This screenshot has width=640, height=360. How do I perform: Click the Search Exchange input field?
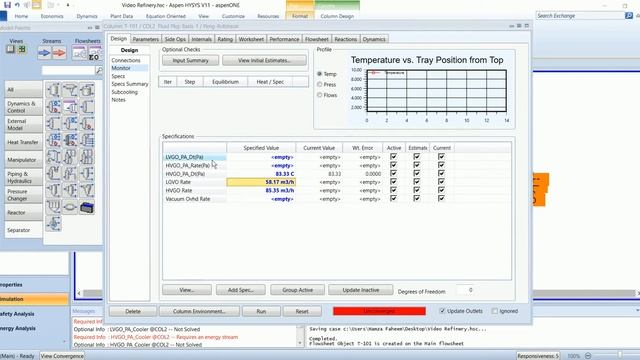(x=580, y=16)
